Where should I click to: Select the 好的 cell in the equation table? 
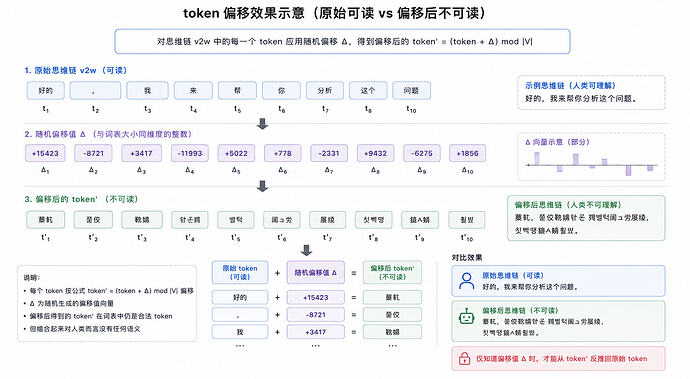(x=240, y=298)
